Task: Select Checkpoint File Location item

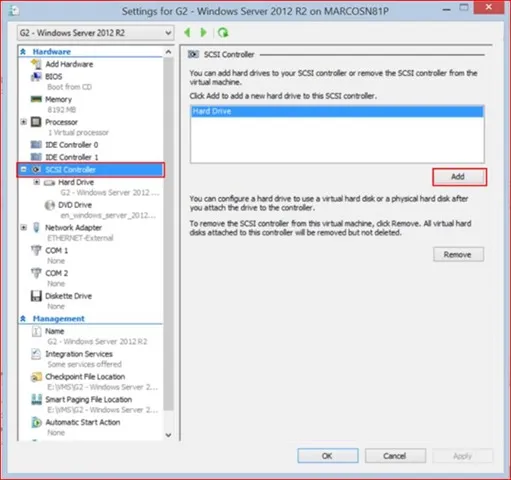Action: point(85,376)
